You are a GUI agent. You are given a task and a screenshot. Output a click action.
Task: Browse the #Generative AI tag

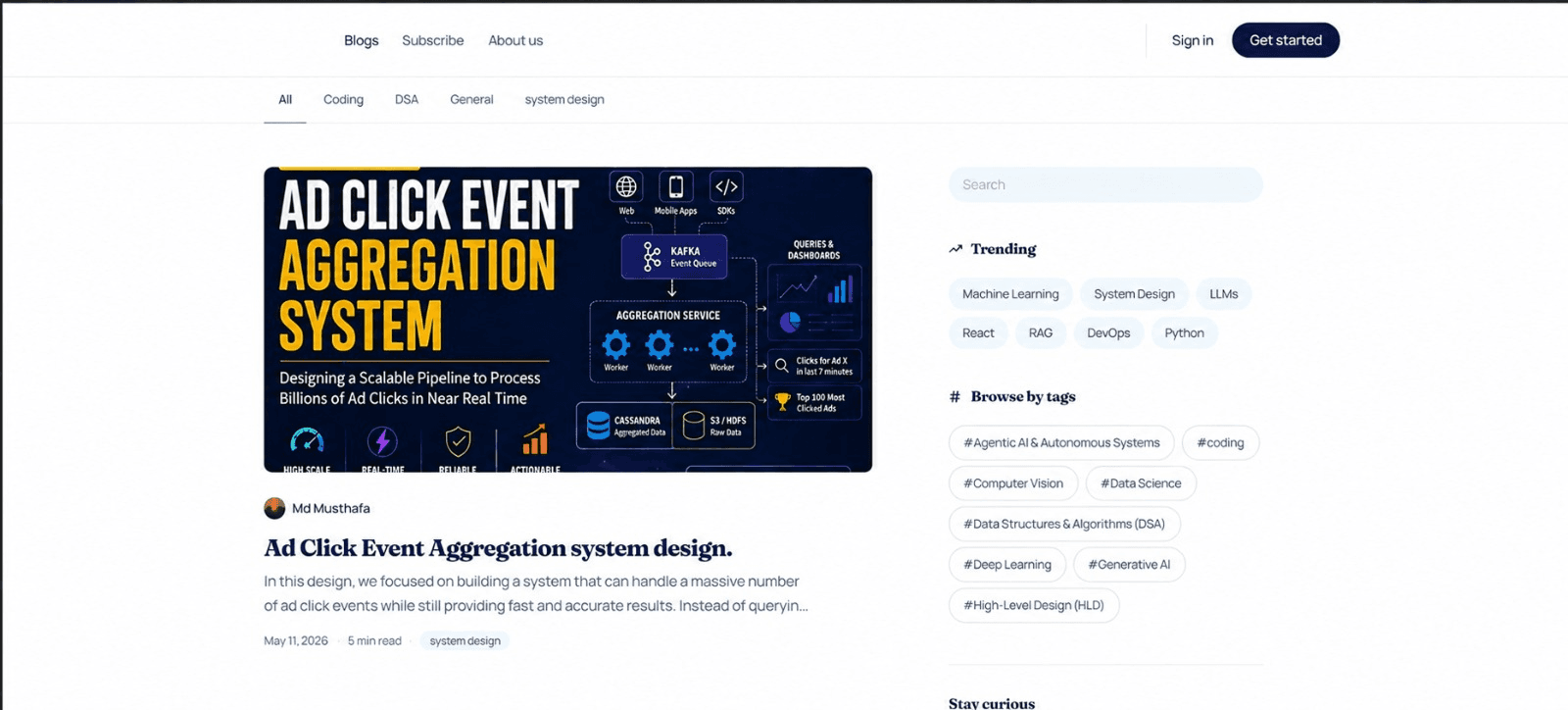pyautogui.click(x=1129, y=565)
